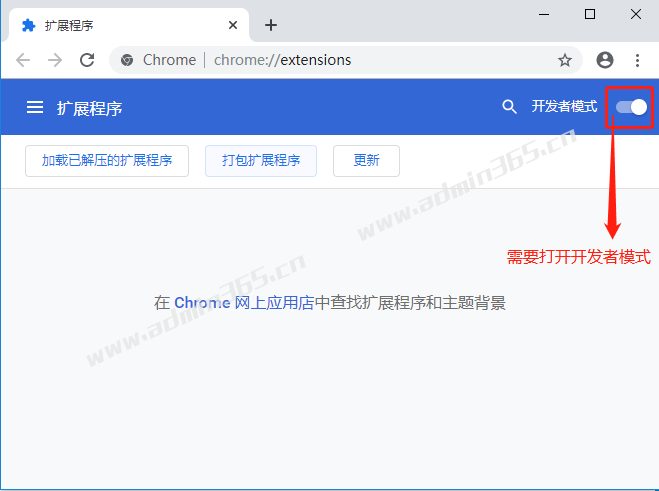Bookmark this page with the star icon
The width and height of the screenshot is (659, 491).
(x=564, y=60)
